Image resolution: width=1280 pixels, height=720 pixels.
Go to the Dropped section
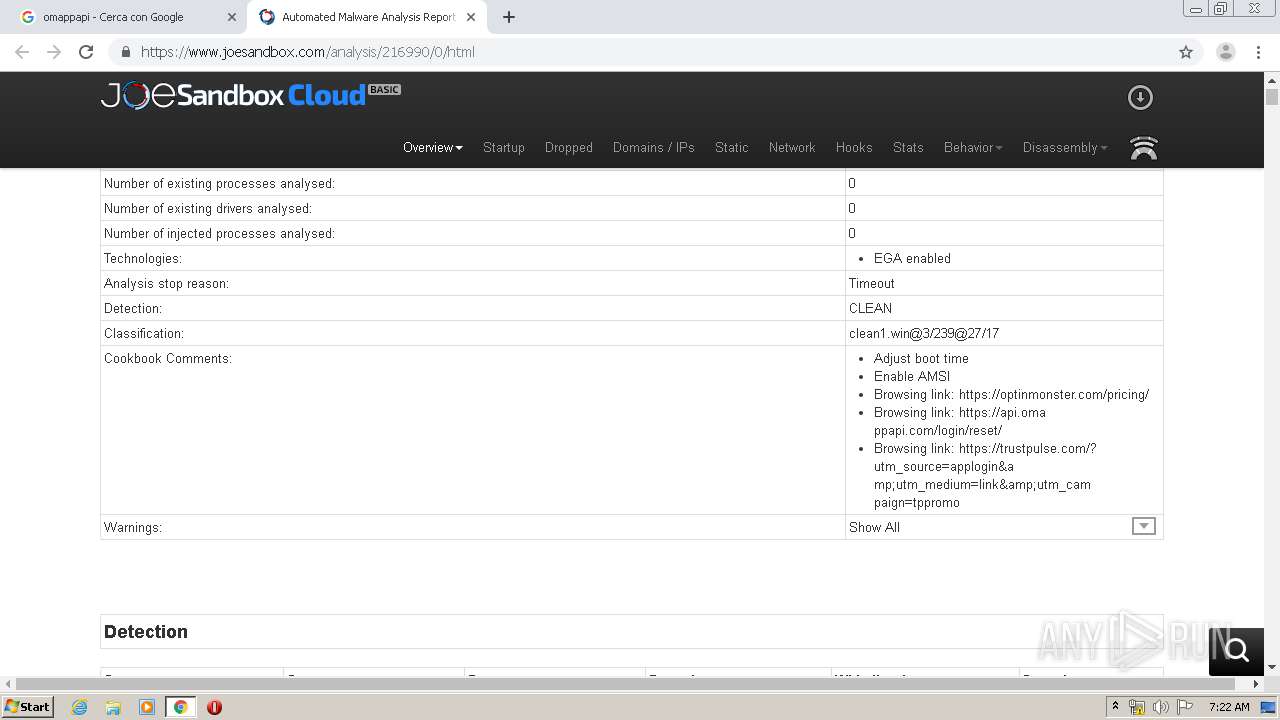(x=569, y=147)
